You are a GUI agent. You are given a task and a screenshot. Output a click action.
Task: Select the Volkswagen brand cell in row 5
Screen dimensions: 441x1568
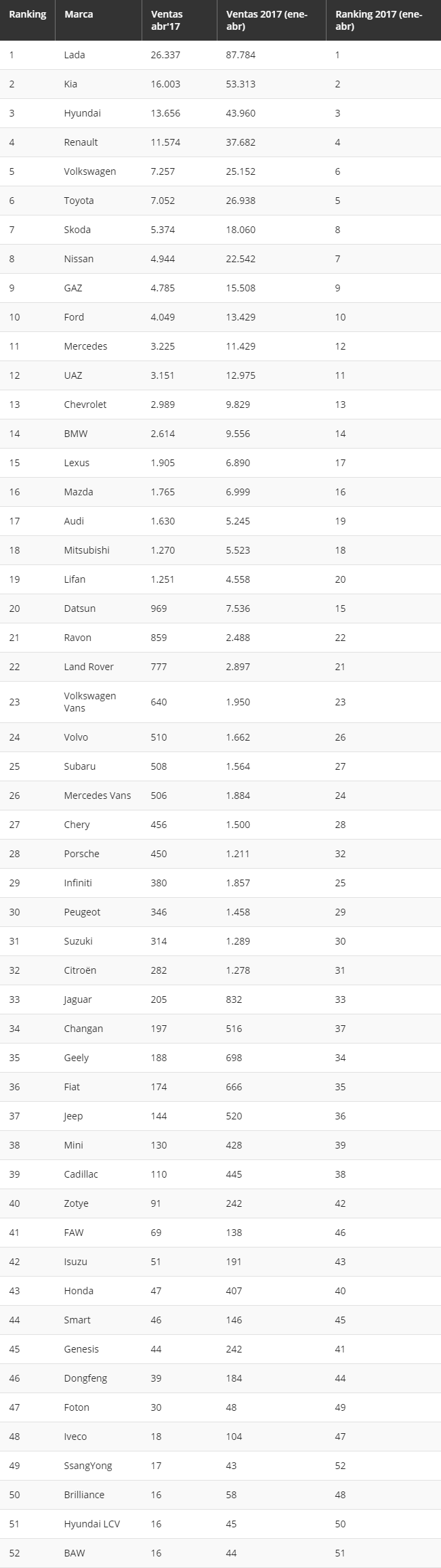click(90, 171)
